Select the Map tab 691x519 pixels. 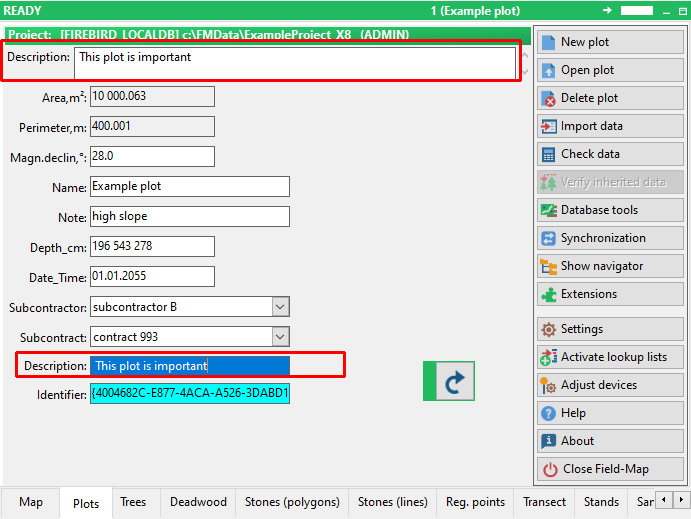tap(31, 502)
